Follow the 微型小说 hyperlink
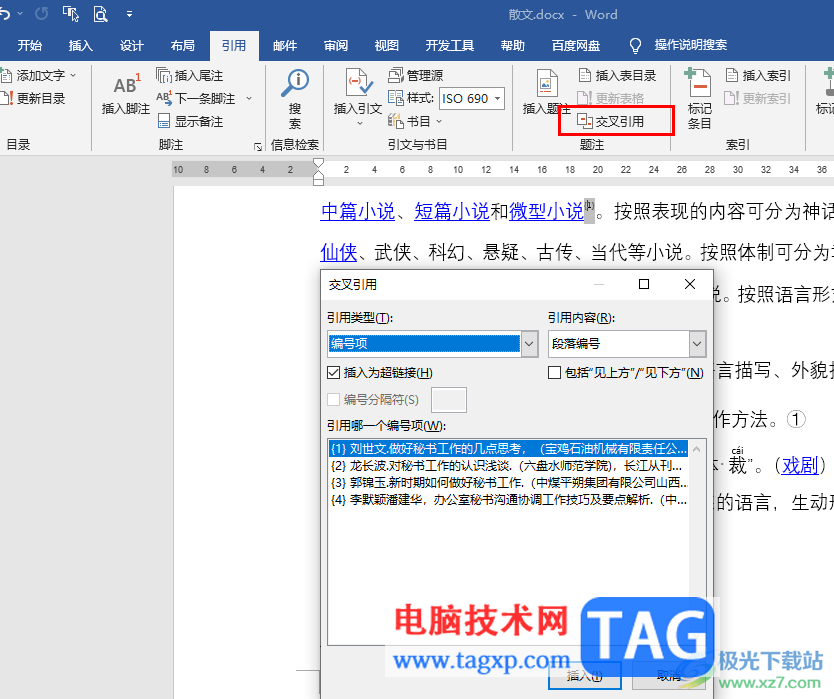 (x=546, y=211)
